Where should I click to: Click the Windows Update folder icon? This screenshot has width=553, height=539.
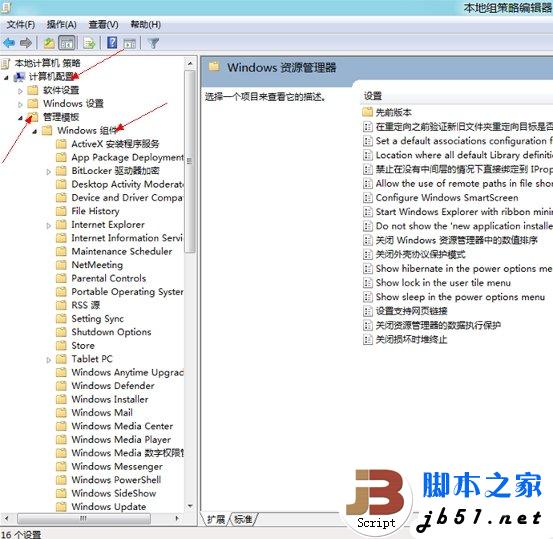click(61, 507)
